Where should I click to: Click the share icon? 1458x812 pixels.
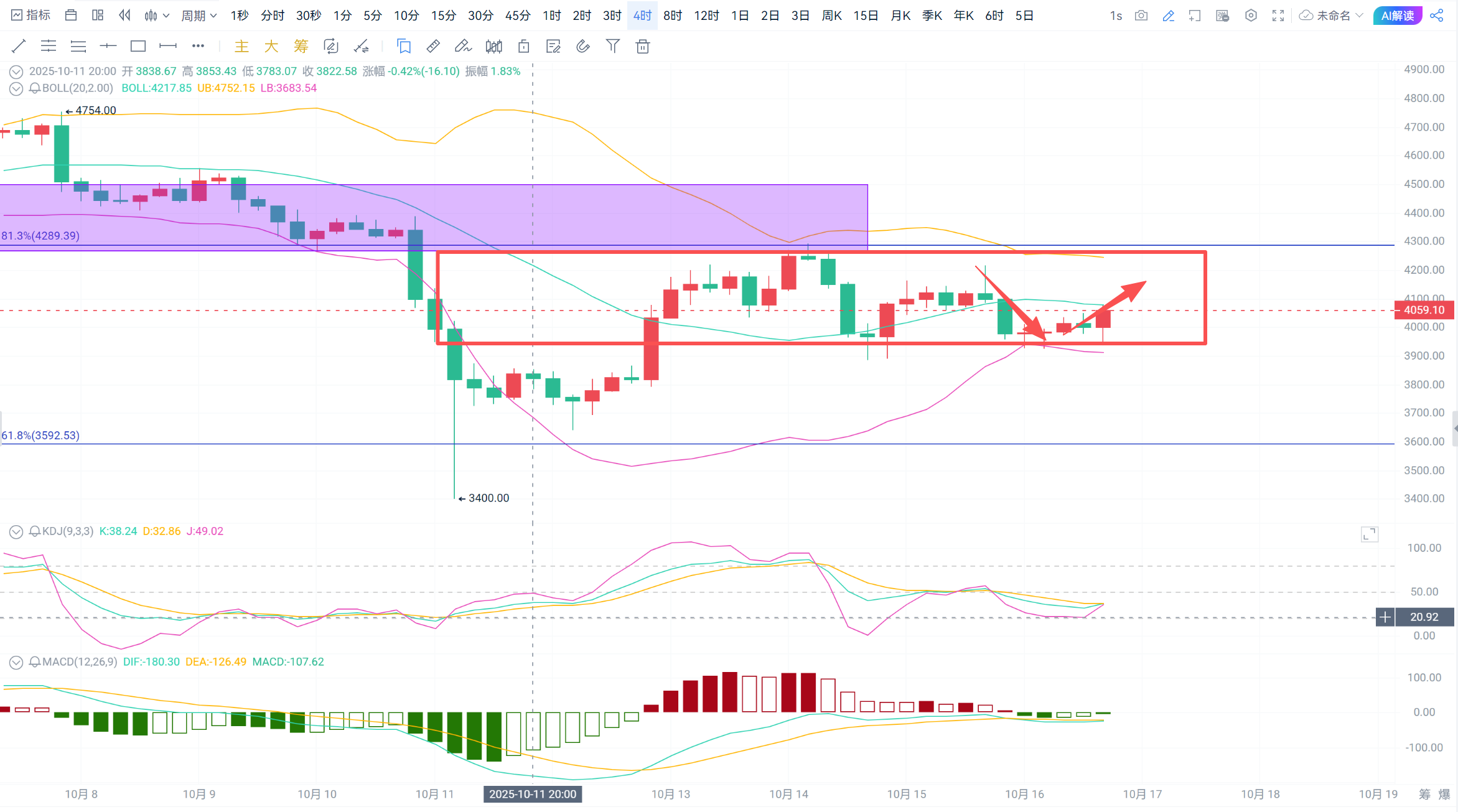point(1437,16)
